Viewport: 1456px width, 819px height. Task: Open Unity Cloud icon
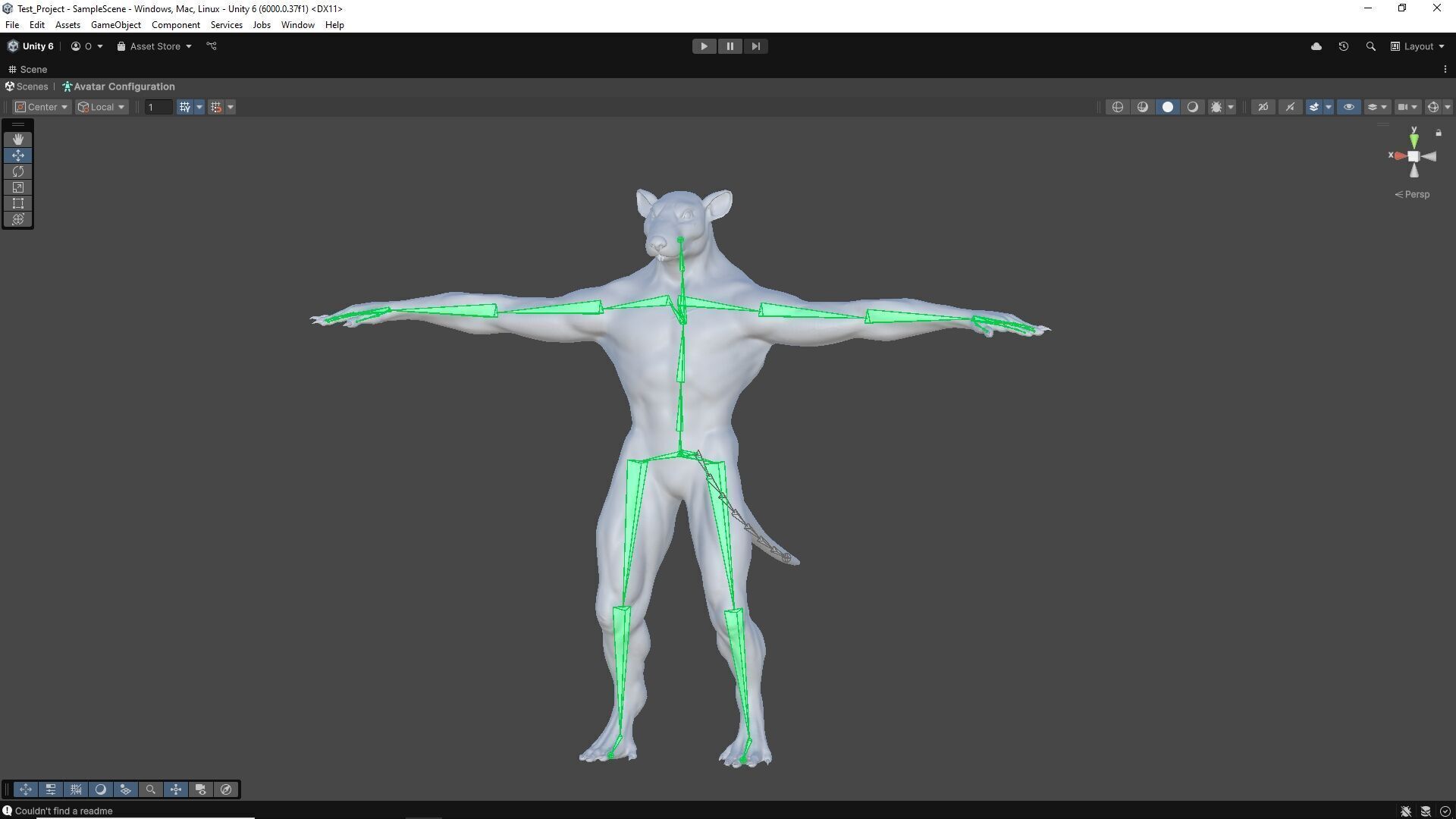[1316, 46]
